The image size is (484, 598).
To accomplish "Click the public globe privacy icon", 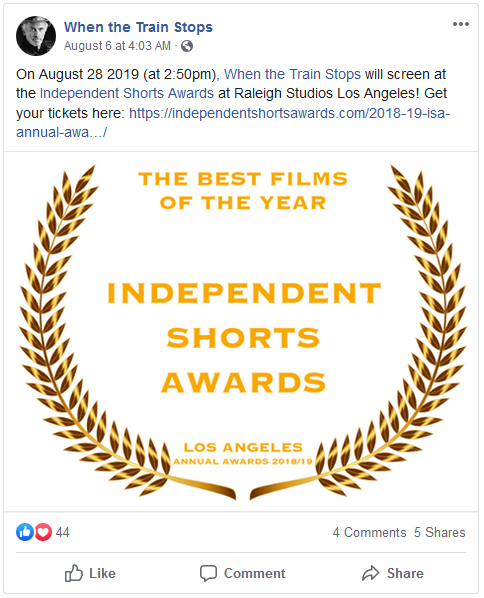I will 187,46.
